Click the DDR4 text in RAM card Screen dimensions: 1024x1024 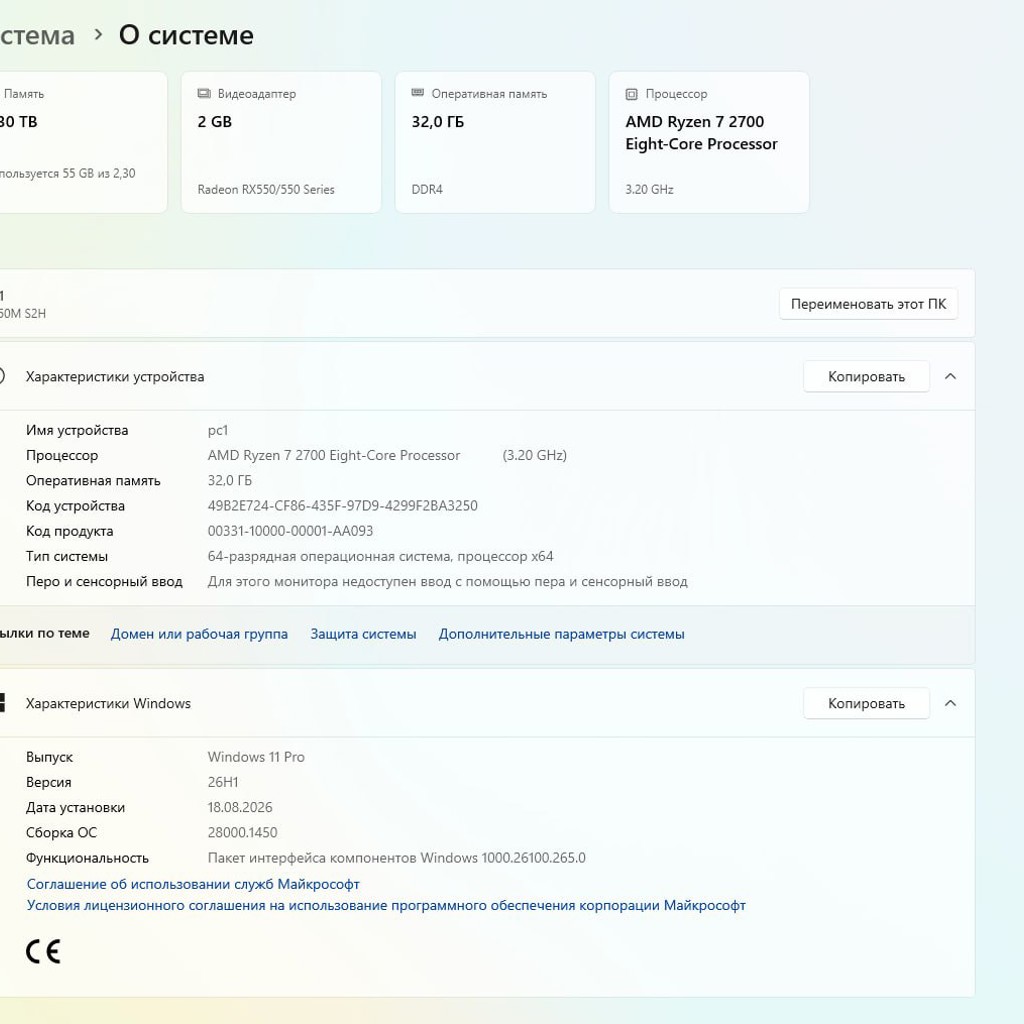427,189
